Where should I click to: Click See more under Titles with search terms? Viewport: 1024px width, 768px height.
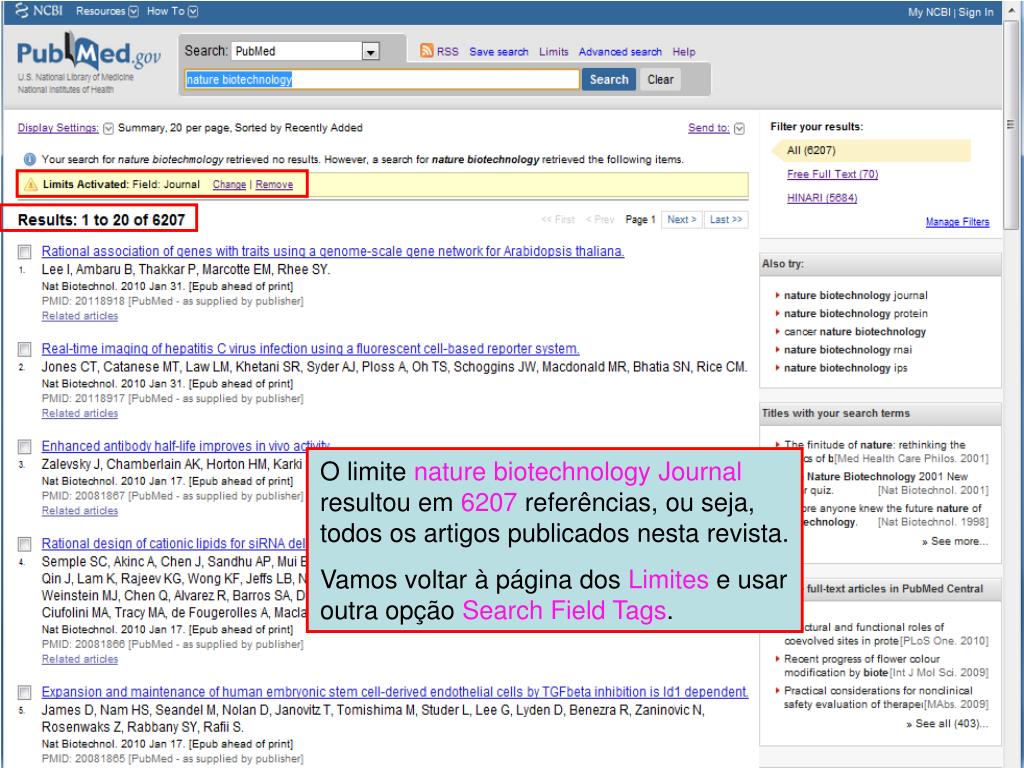coord(955,541)
